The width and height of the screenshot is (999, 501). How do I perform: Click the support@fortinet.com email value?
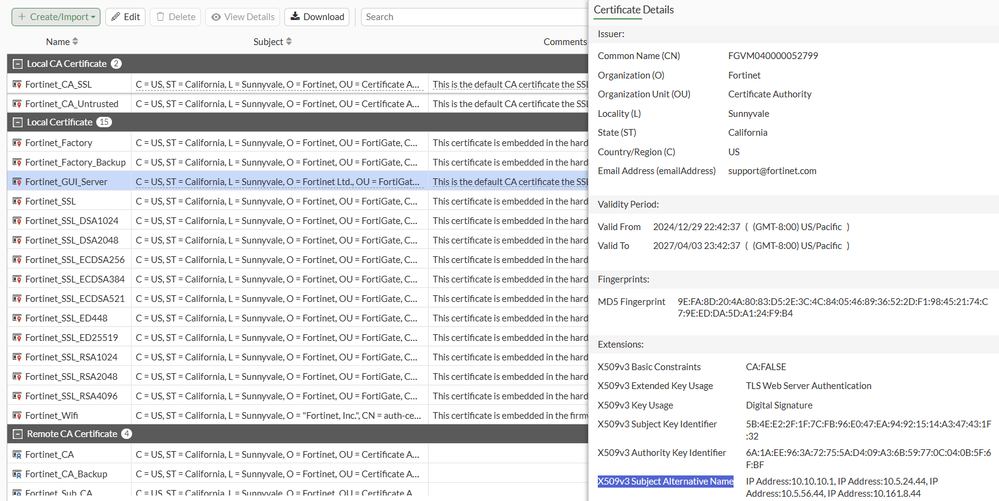pyautogui.click(x=772, y=171)
